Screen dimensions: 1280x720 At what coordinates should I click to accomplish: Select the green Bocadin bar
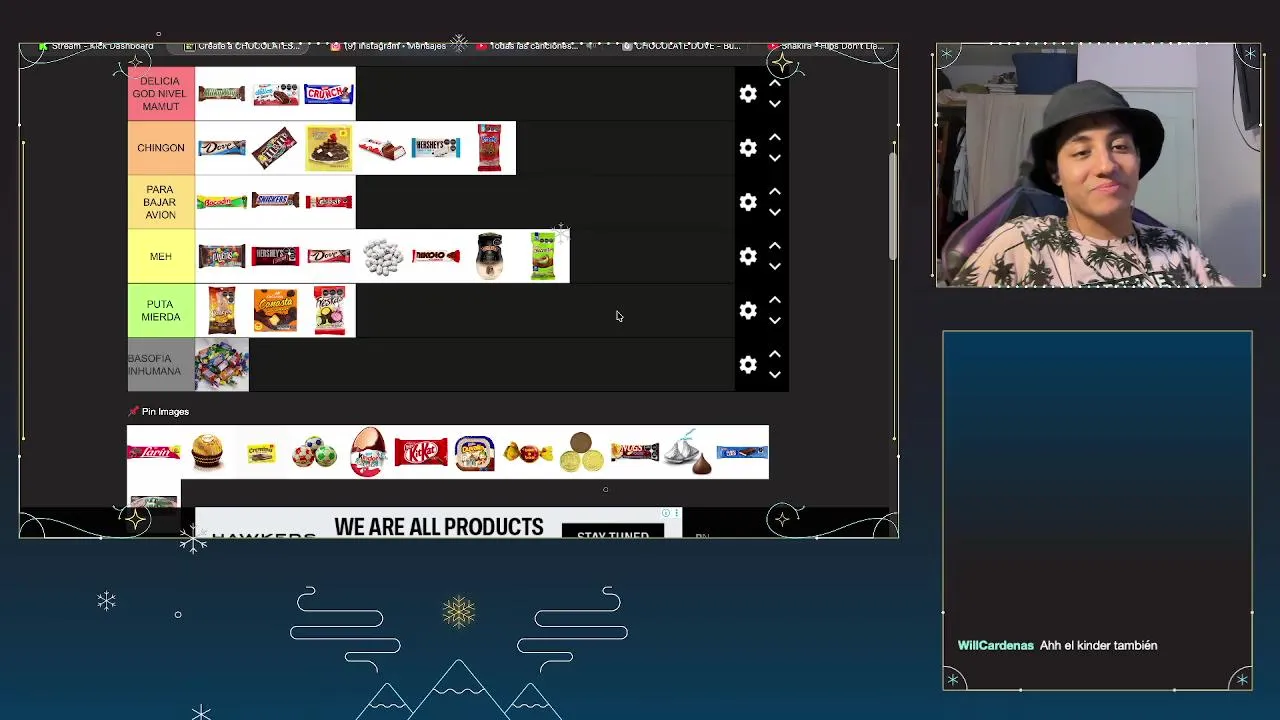(222, 202)
